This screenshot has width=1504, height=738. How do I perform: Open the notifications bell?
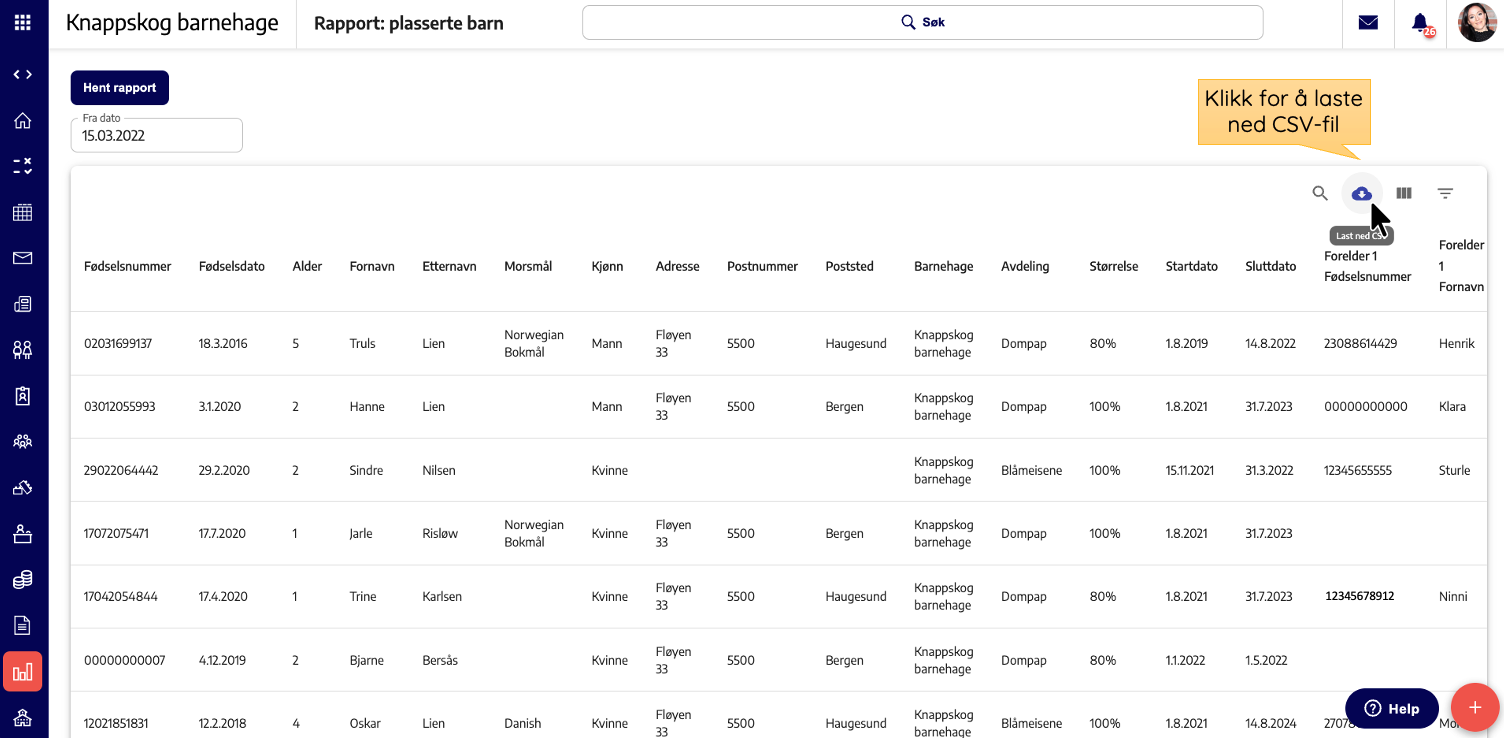(x=1420, y=22)
